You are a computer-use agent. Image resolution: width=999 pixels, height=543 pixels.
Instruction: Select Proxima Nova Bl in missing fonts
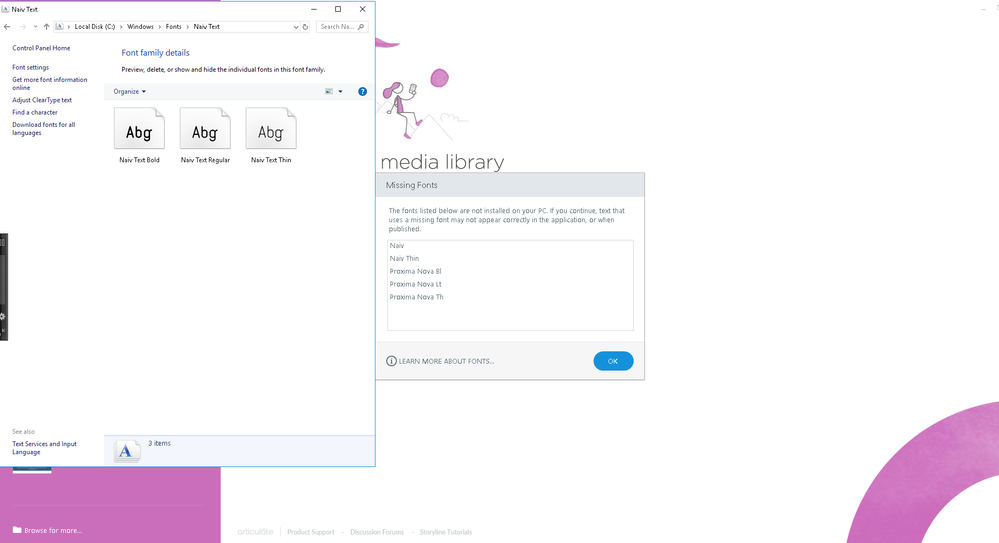[415, 271]
